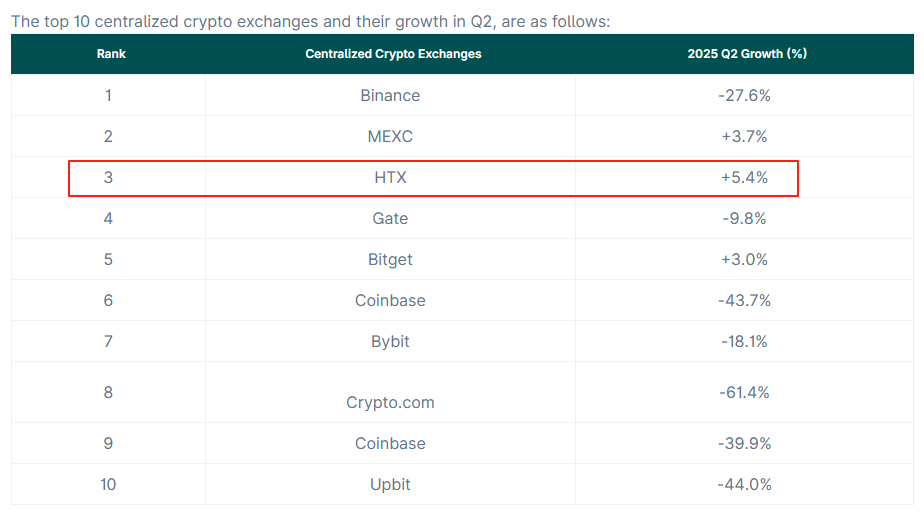Select the Crypto.com exchange name
The width and height of the screenshot is (924, 515).
tap(390, 403)
